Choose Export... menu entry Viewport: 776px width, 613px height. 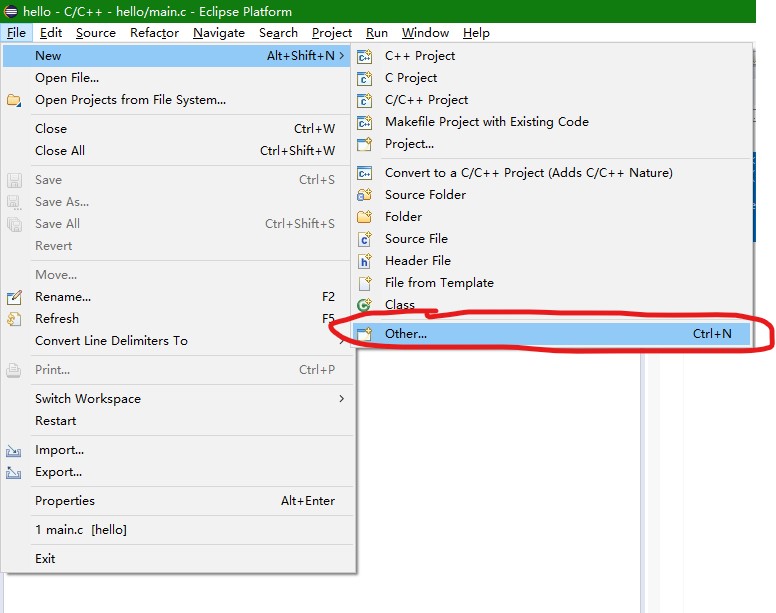[x=178, y=472]
